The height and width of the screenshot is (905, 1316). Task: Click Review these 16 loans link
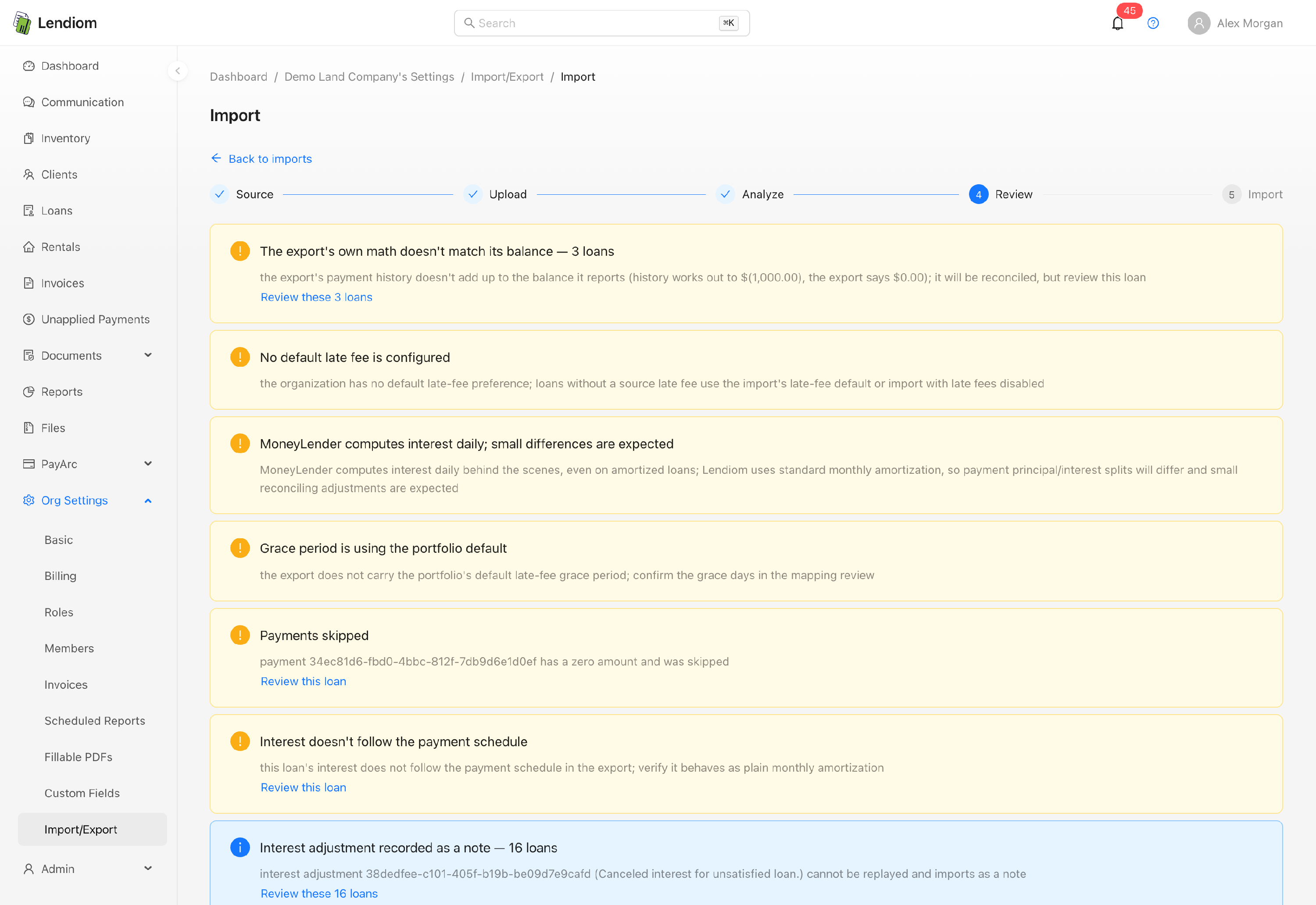tap(319, 894)
